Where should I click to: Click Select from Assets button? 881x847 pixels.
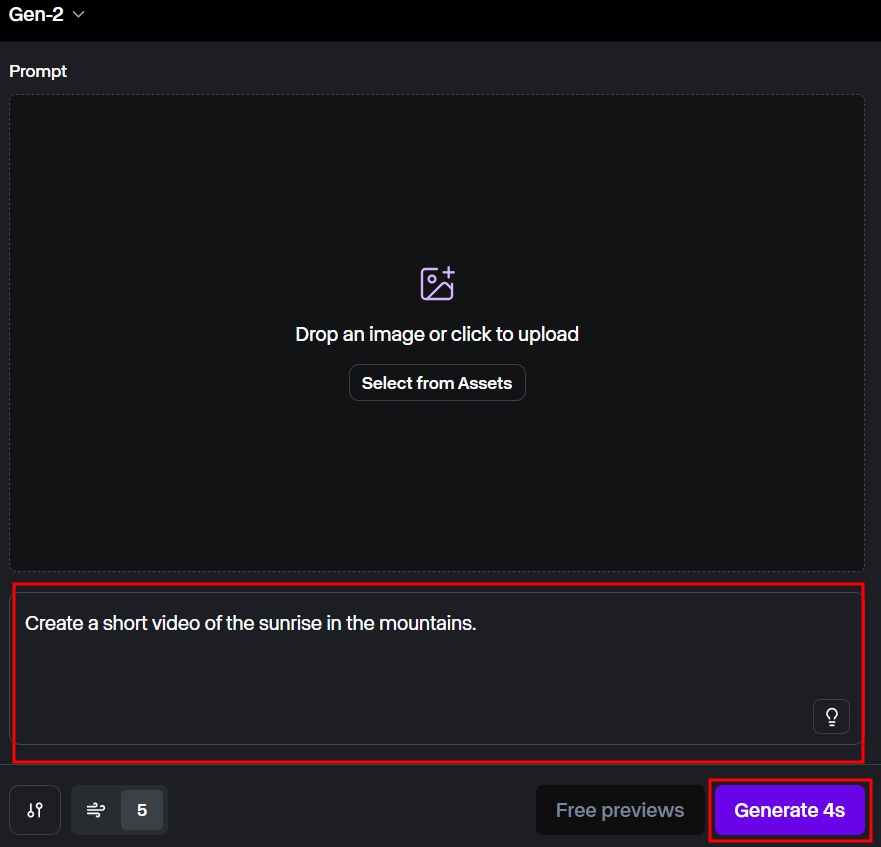click(x=437, y=383)
